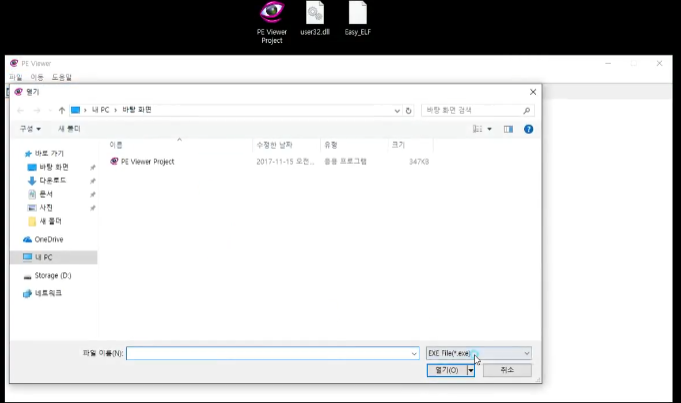Viewport: 681px width, 403px height.
Task: Select Storage (D:) drive in sidebar
Action: tap(52, 275)
